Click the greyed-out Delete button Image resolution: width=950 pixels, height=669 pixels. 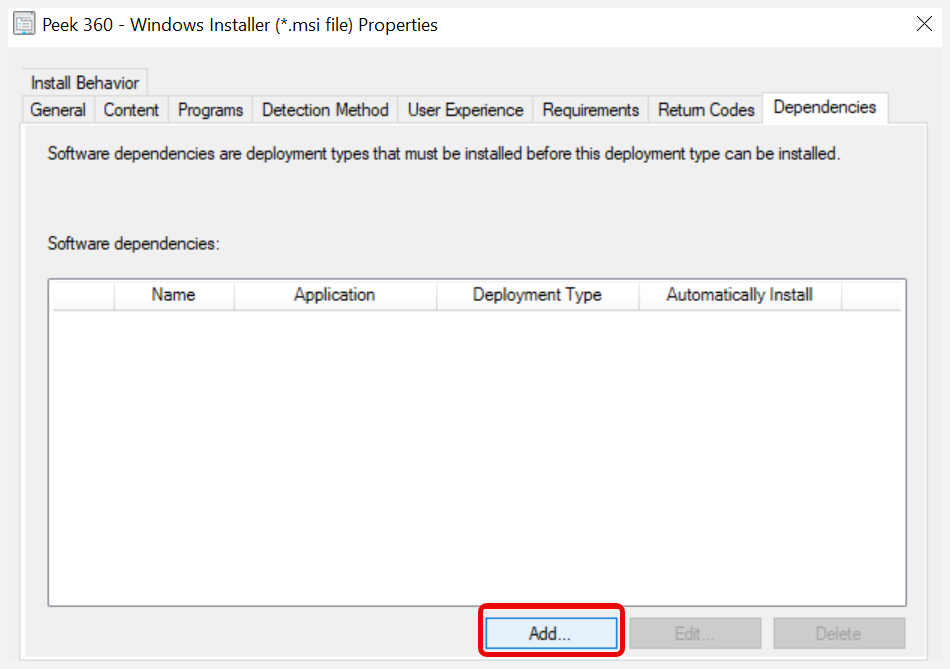pyautogui.click(x=839, y=633)
